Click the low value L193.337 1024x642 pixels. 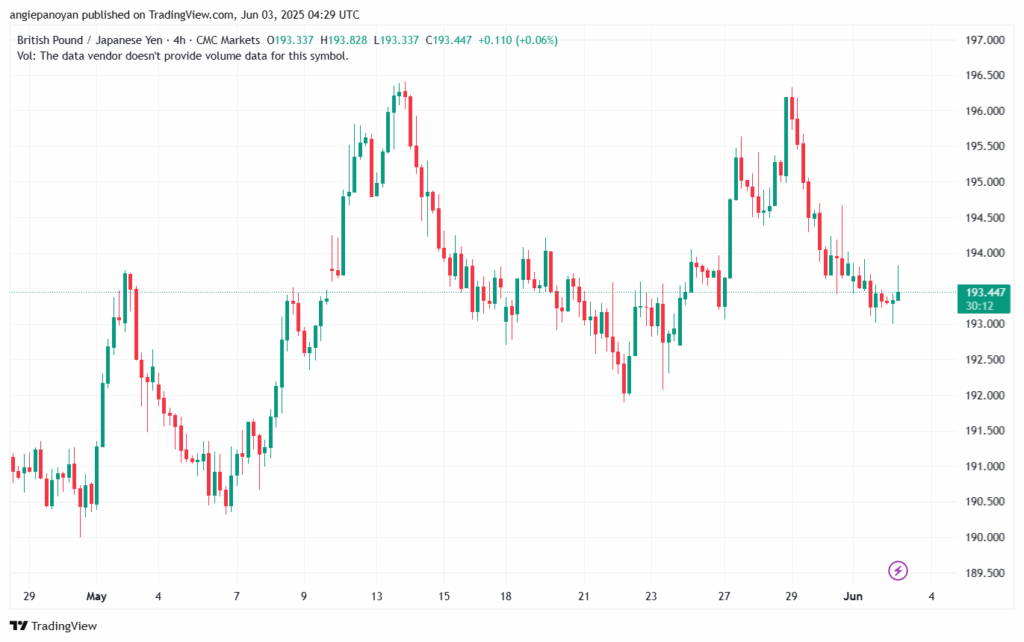tap(396, 40)
